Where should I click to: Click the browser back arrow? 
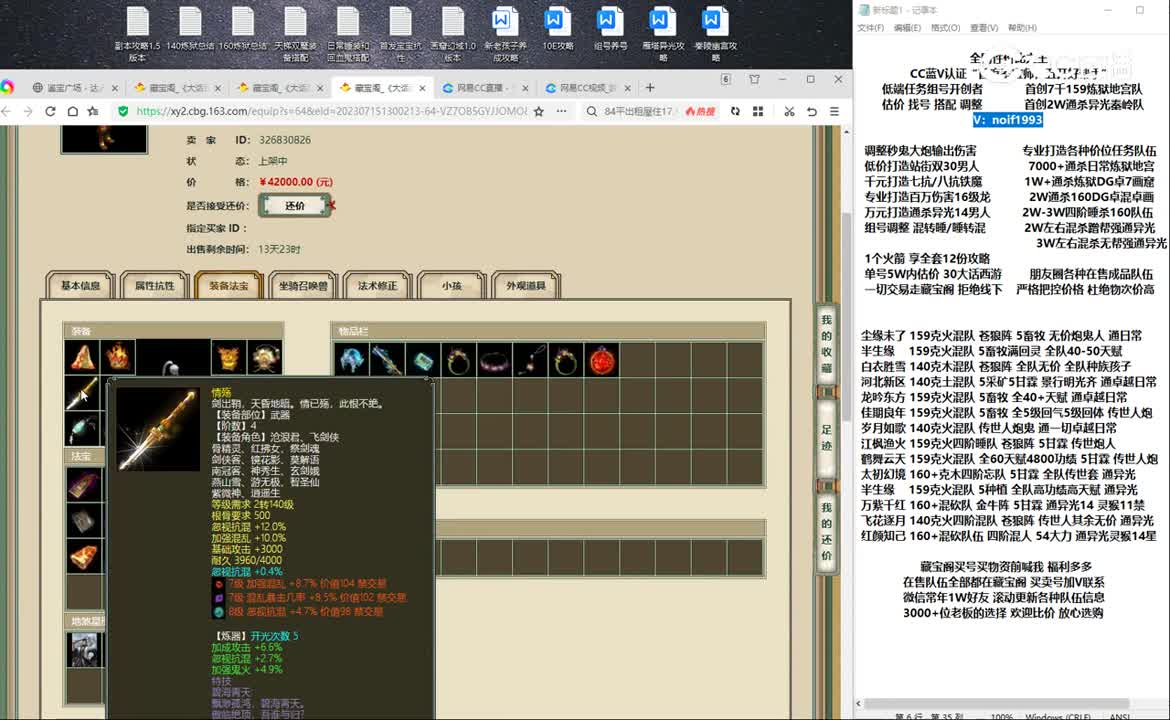point(7,111)
